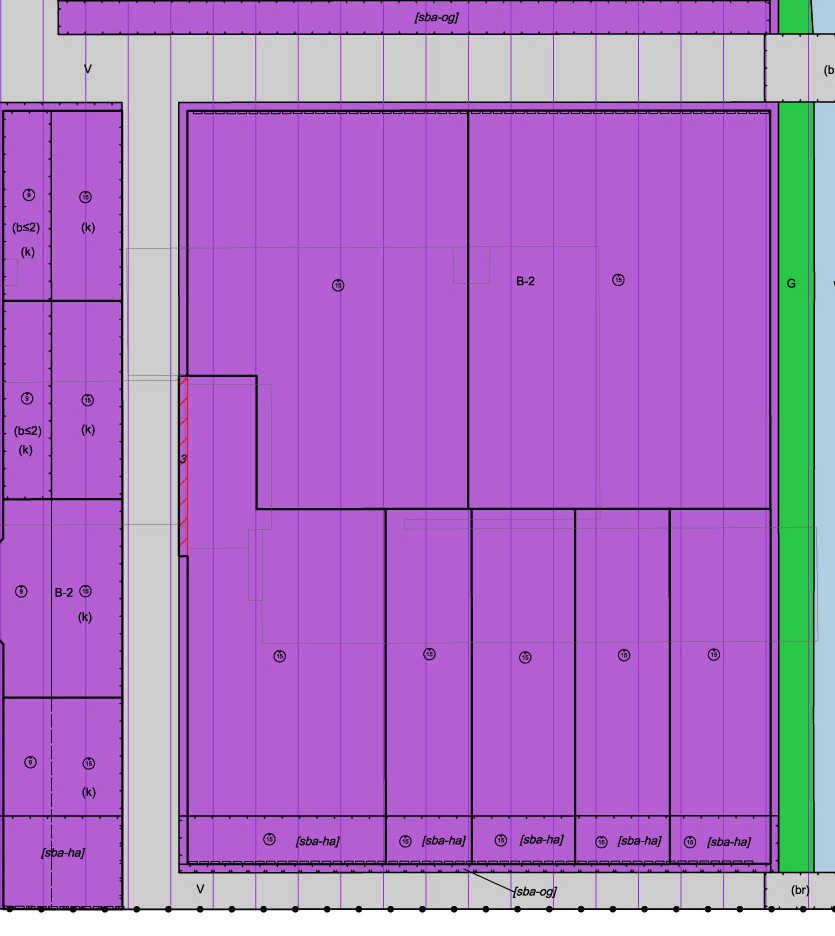Click the [sba-og] callout label at the bottom

pyautogui.click(x=534, y=891)
